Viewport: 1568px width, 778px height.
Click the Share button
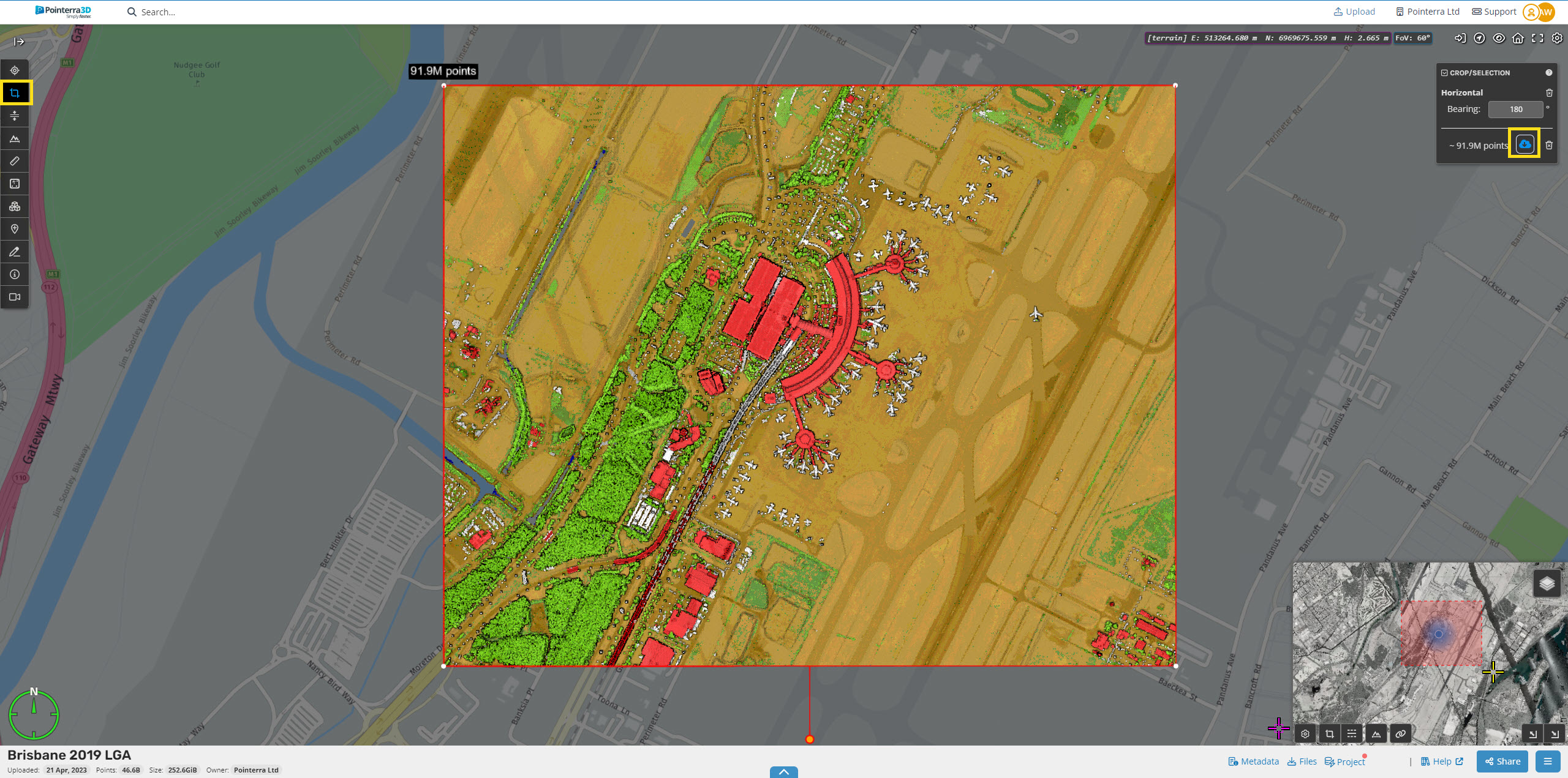point(1502,761)
